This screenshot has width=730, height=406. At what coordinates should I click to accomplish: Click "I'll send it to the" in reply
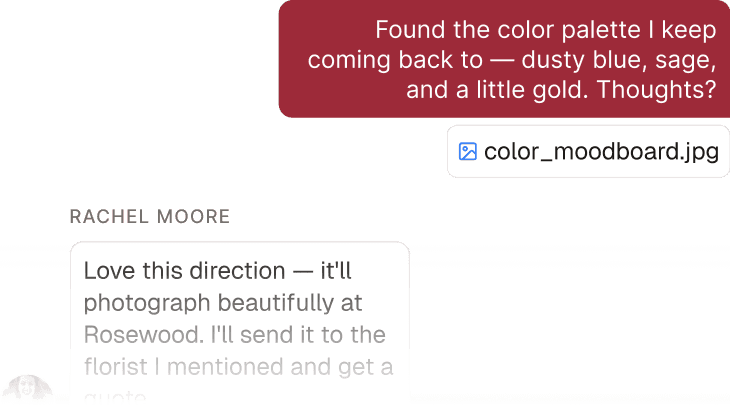click(x=298, y=335)
